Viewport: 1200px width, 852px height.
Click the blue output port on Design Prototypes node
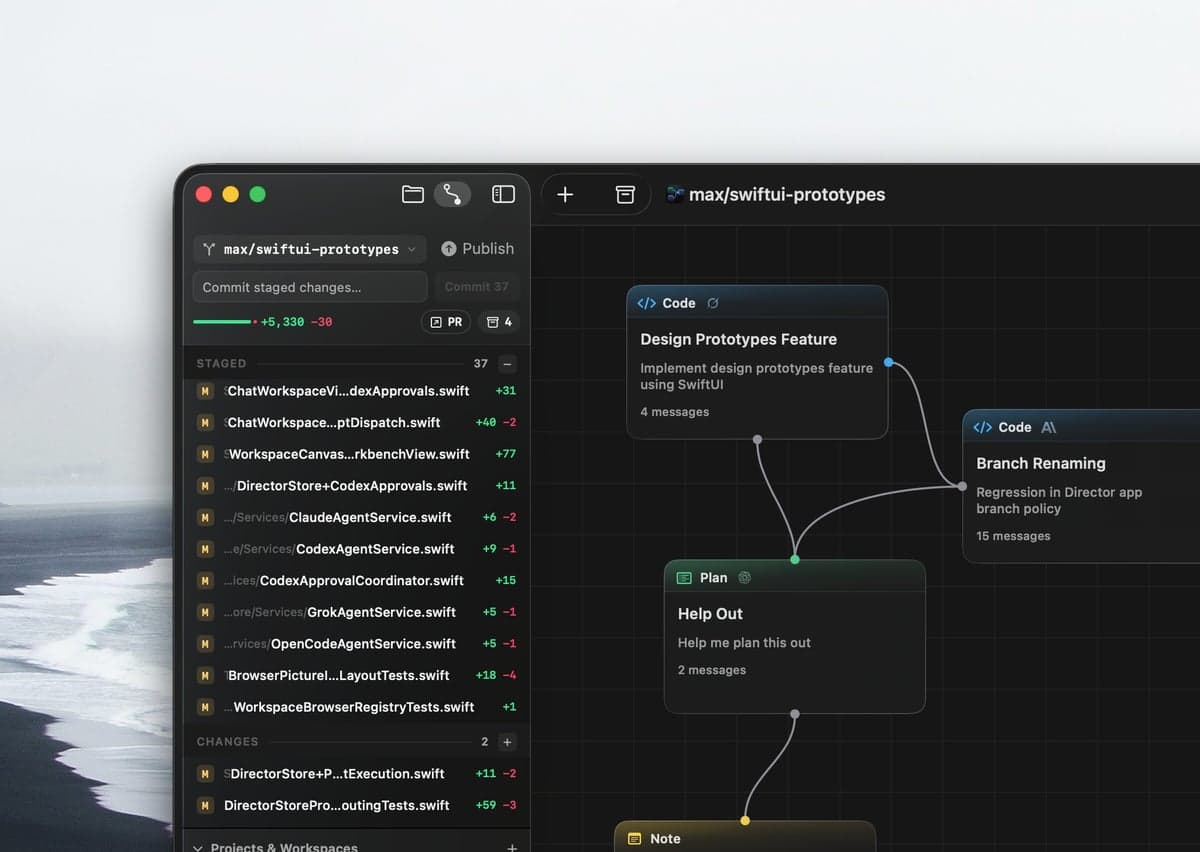pyautogui.click(x=888, y=362)
